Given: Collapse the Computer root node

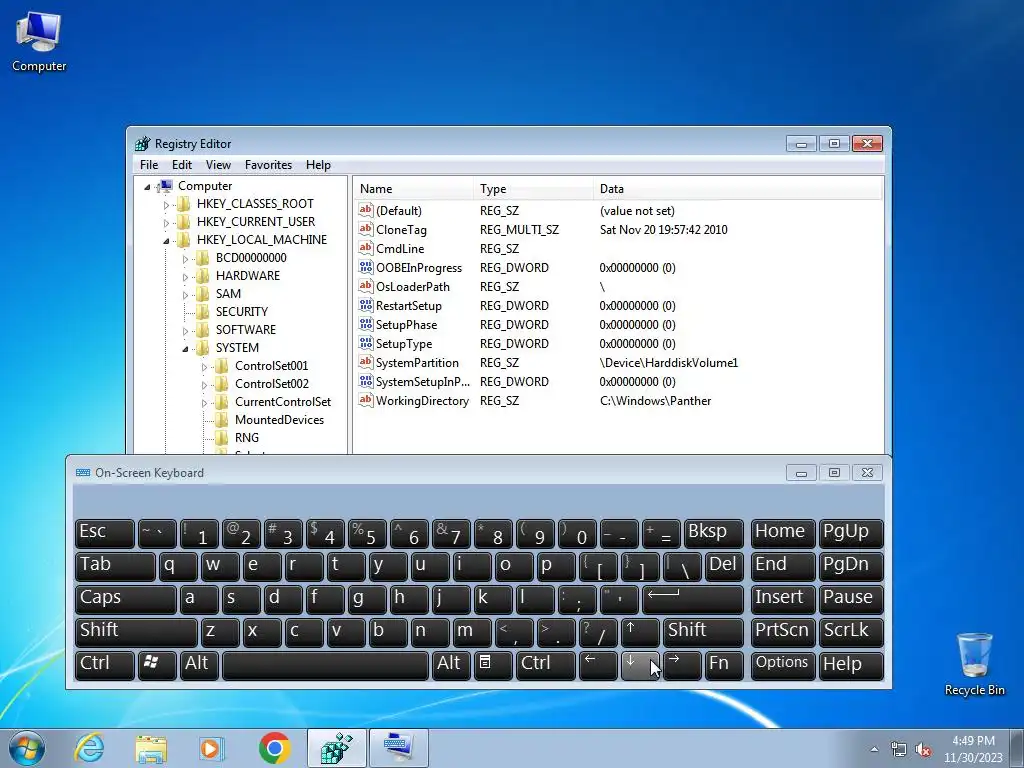Looking at the screenshot, I should 147,187.
